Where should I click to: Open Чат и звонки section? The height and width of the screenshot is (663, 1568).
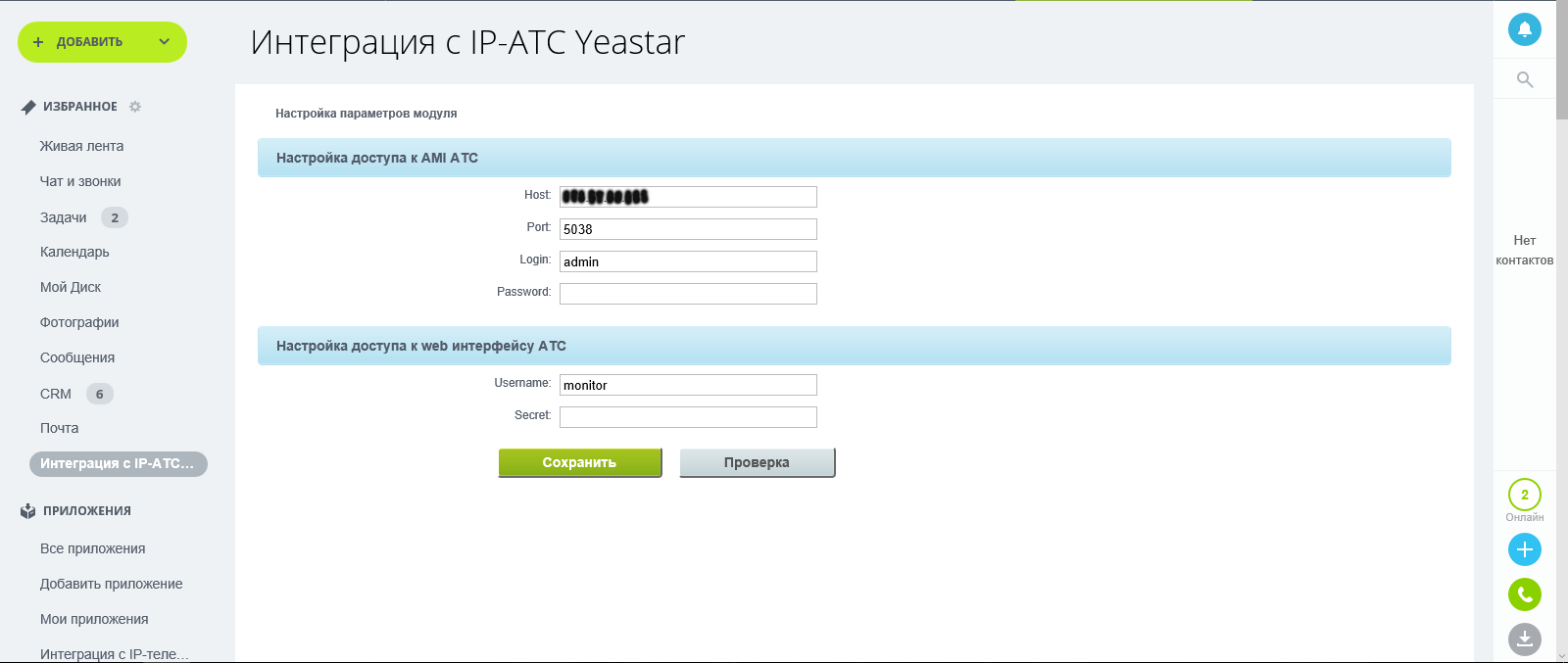tap(80, 181)
